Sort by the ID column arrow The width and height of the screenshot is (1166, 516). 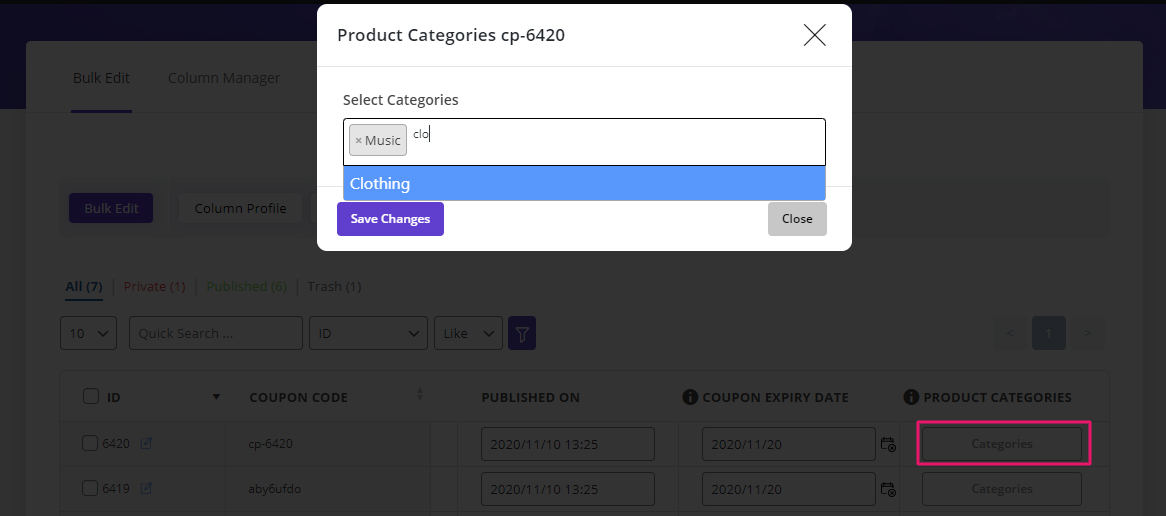216,397
